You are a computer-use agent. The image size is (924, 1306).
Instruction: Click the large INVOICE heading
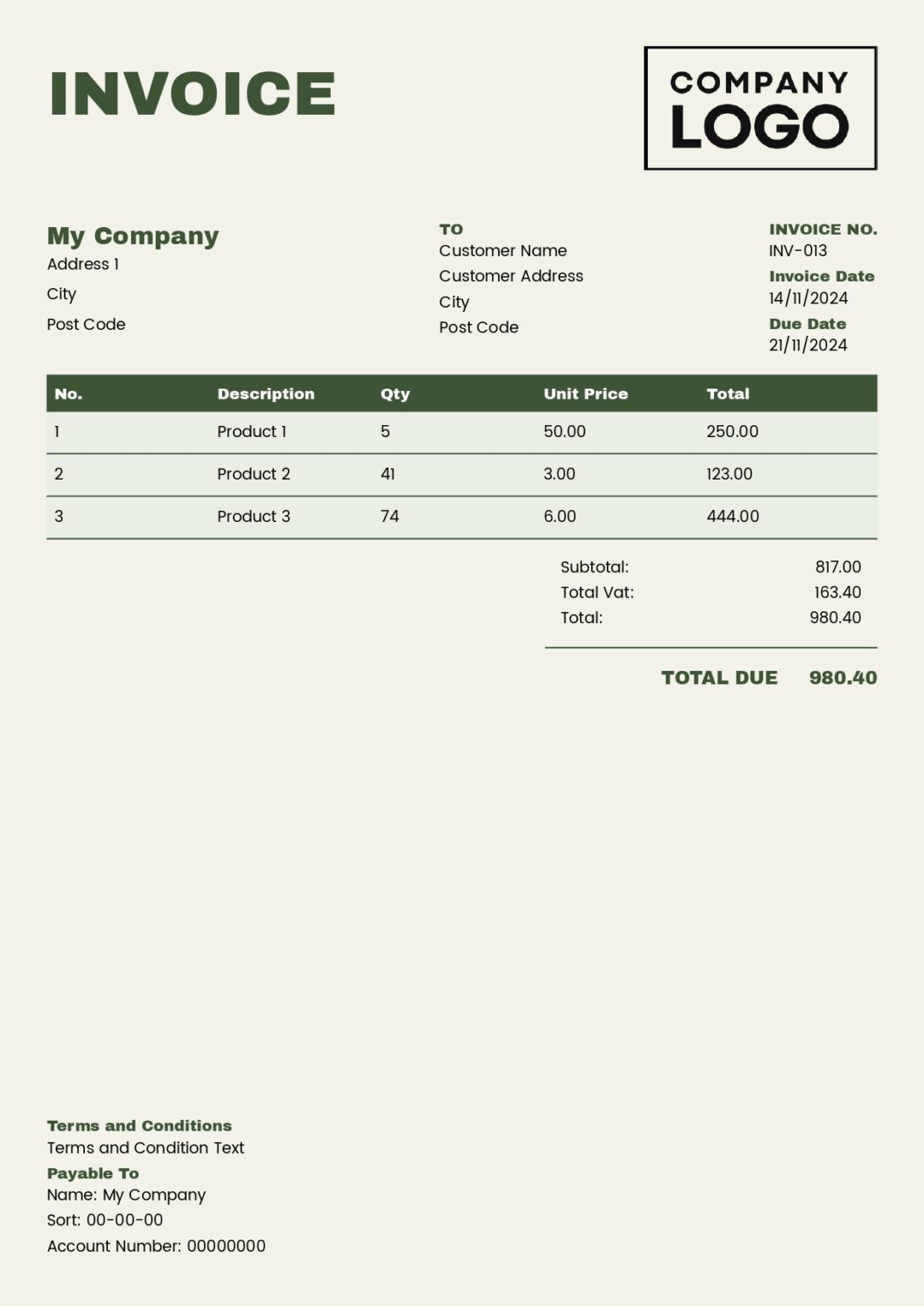(x=193, y=94)
